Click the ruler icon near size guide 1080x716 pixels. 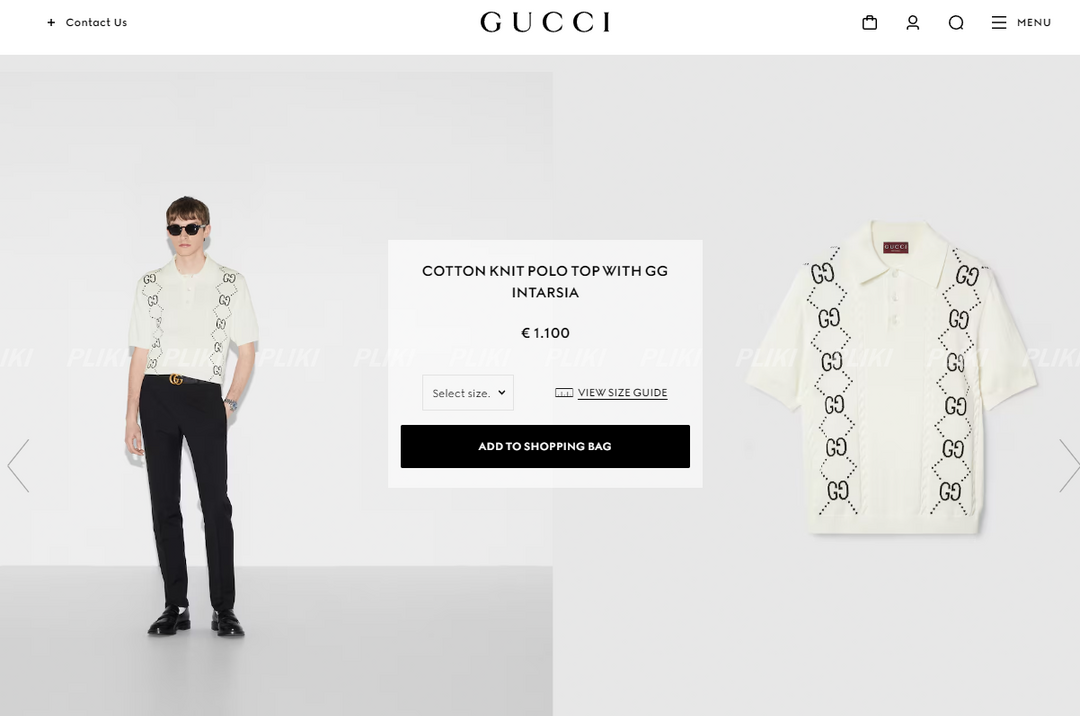pos(564,392)
